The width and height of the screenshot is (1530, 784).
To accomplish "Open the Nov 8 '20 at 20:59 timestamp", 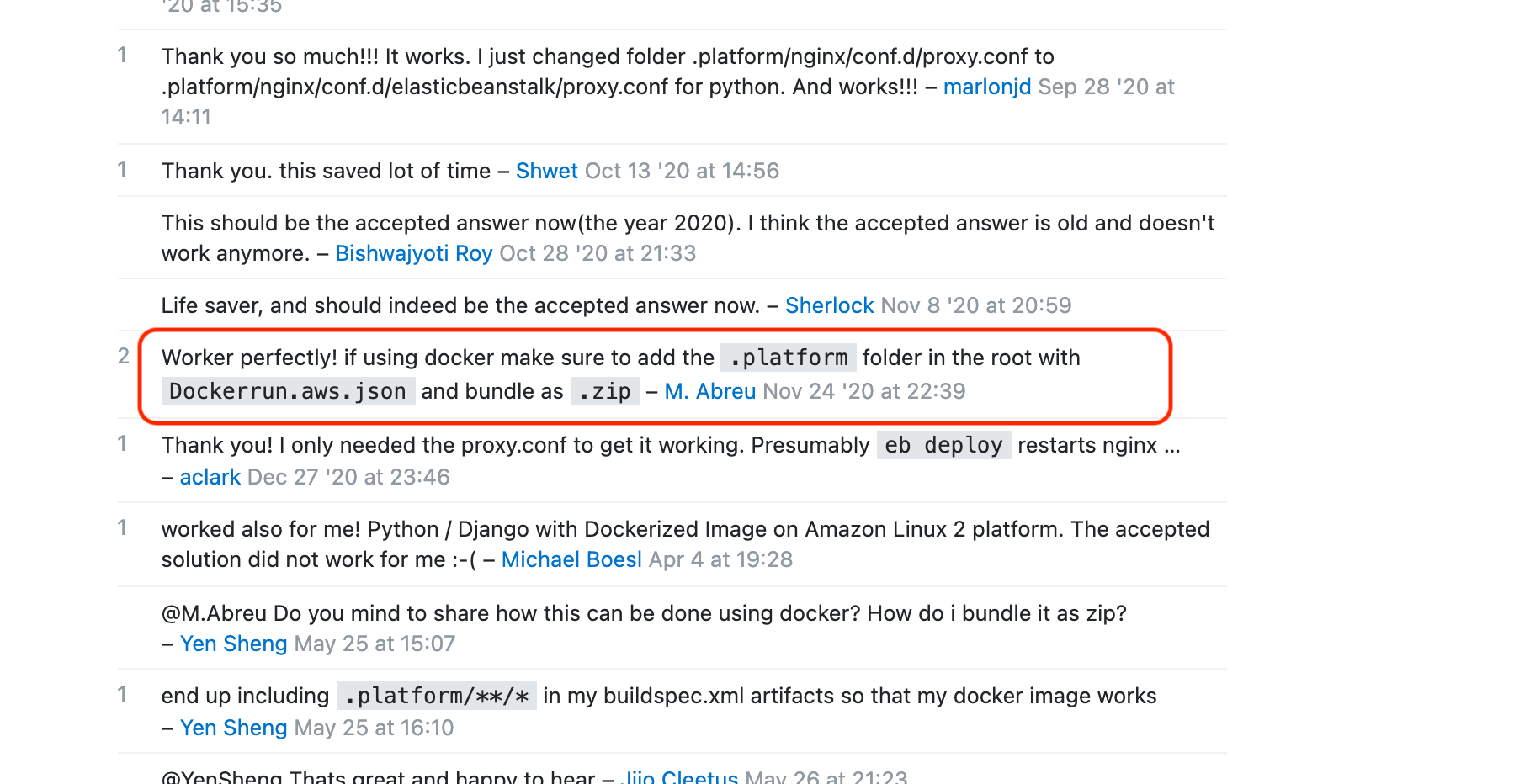I will click(x=975, y=305).
